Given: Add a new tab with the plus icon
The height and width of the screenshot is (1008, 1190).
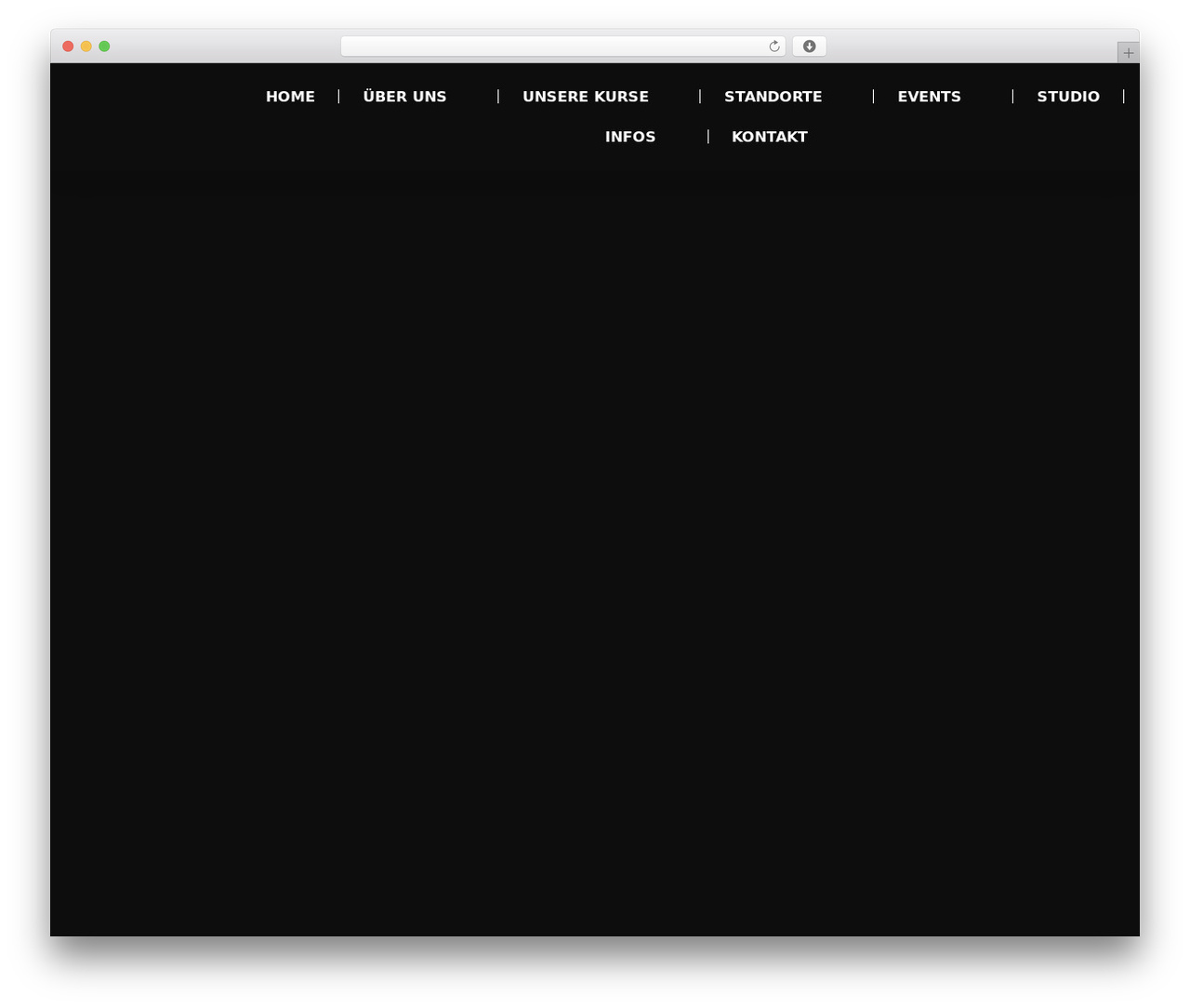Looking at the screenshot, I should (1128, 53).
